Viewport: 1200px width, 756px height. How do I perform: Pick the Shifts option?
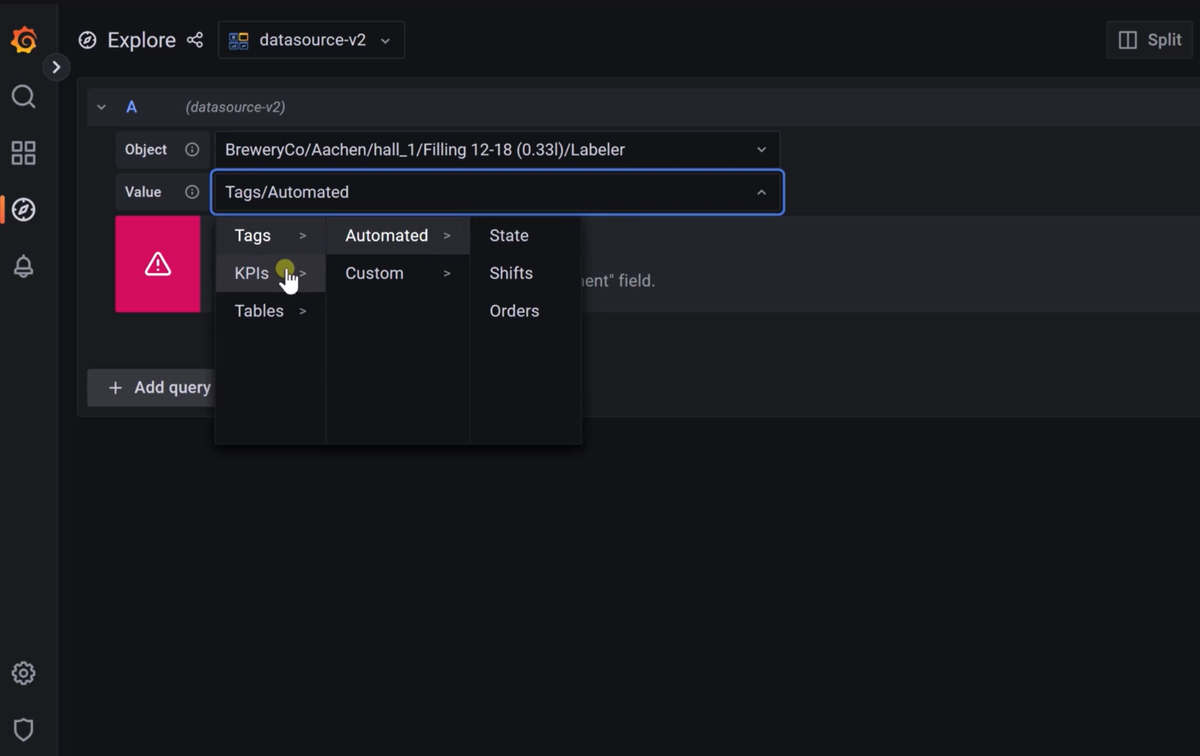coord(511,273)
